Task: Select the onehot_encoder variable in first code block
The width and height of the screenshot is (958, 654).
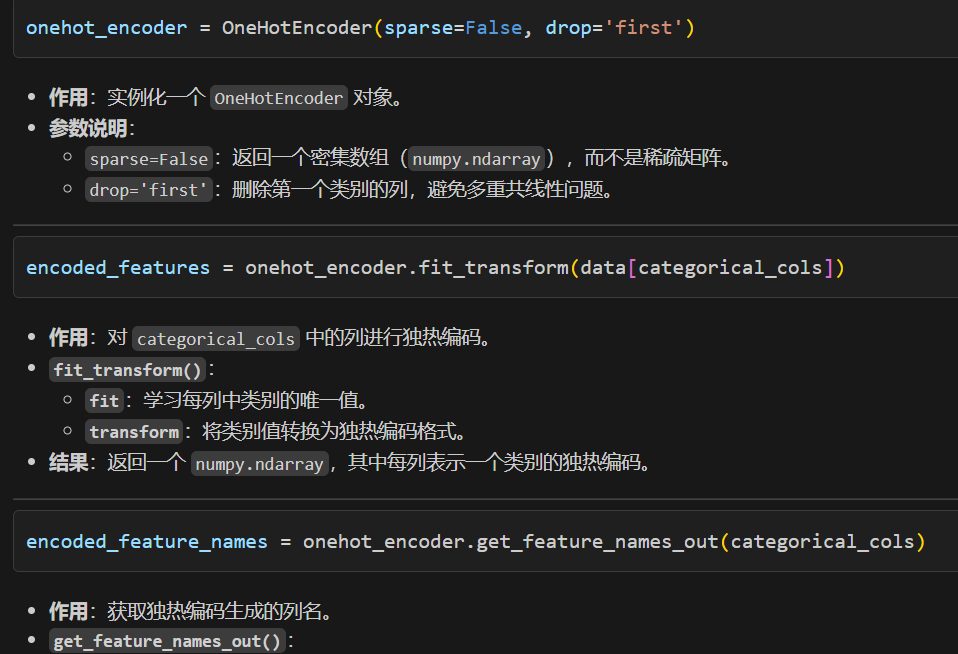Action: 106,27
